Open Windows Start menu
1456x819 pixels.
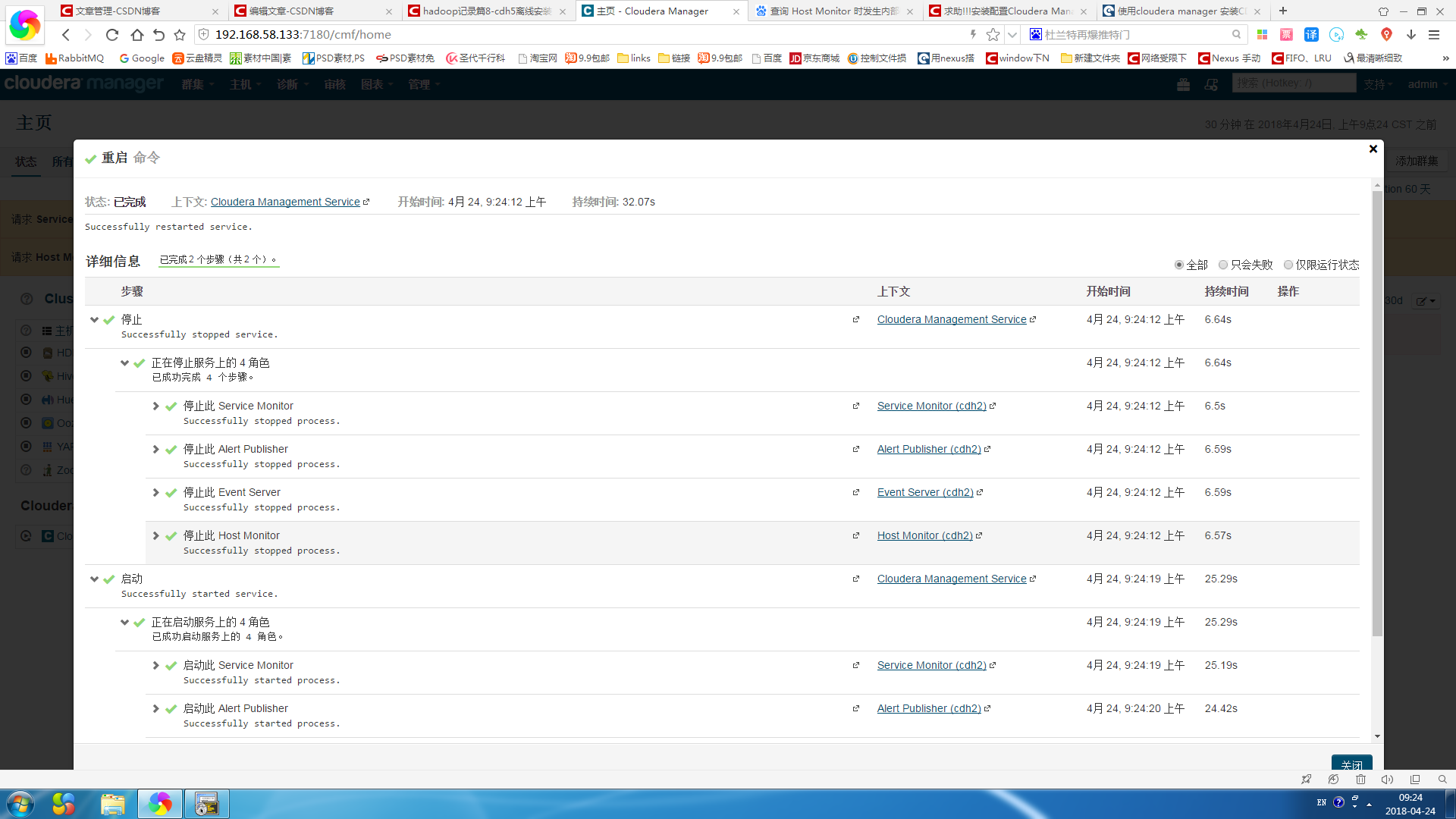20,804
